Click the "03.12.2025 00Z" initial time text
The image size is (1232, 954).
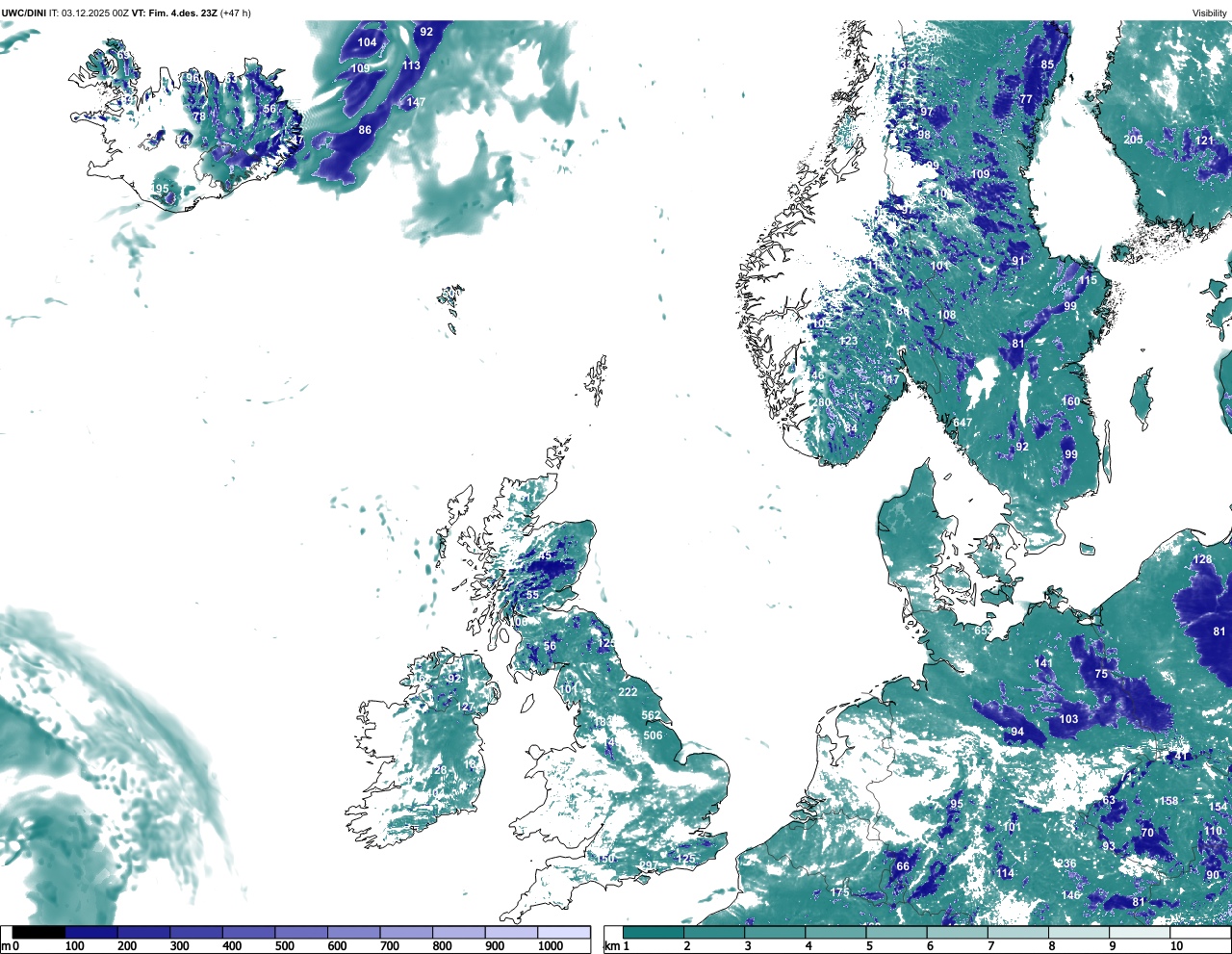pos(95,13)
